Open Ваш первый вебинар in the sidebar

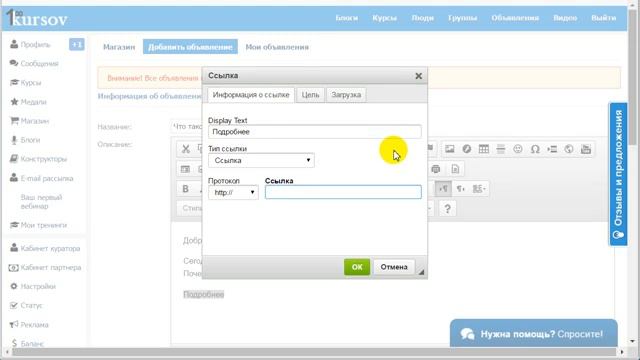pos(41,202)
